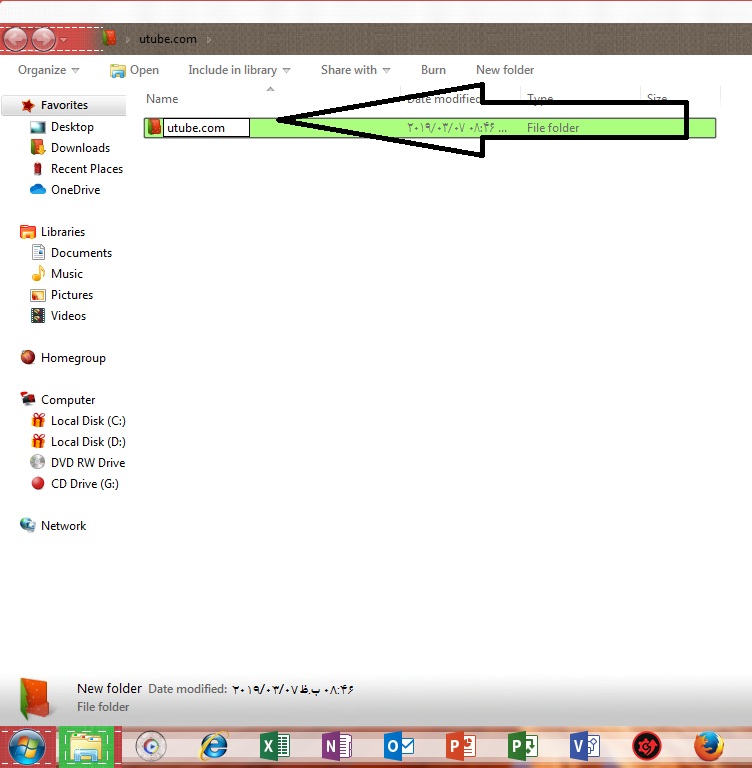Select the File folder type cell
Screen dimensions: 752x768
click(x=553, y=128)
